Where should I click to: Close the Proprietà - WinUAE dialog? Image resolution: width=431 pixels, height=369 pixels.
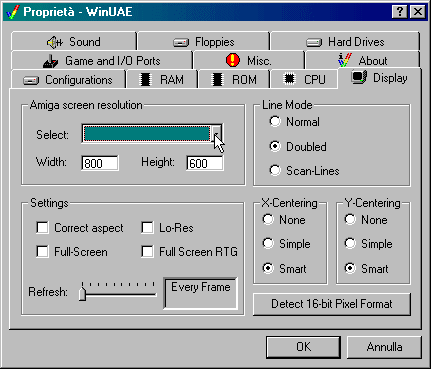coord(418,12)
